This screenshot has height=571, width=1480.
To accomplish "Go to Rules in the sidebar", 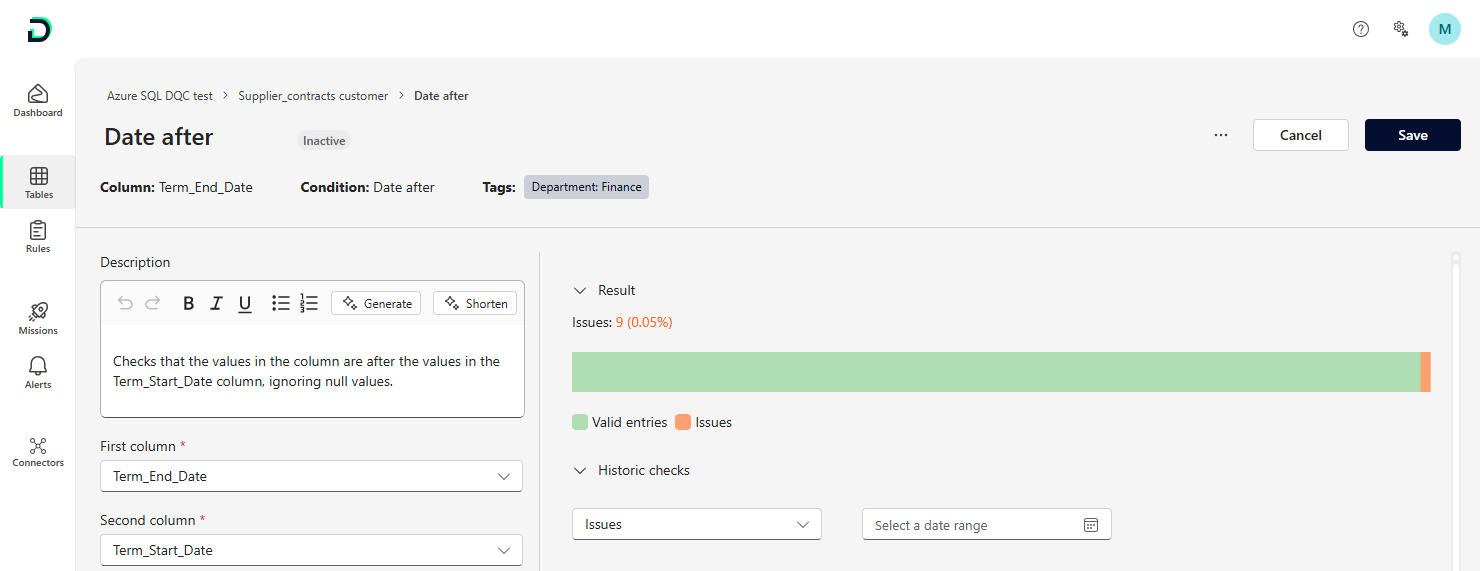I will (x=38, y=236).
